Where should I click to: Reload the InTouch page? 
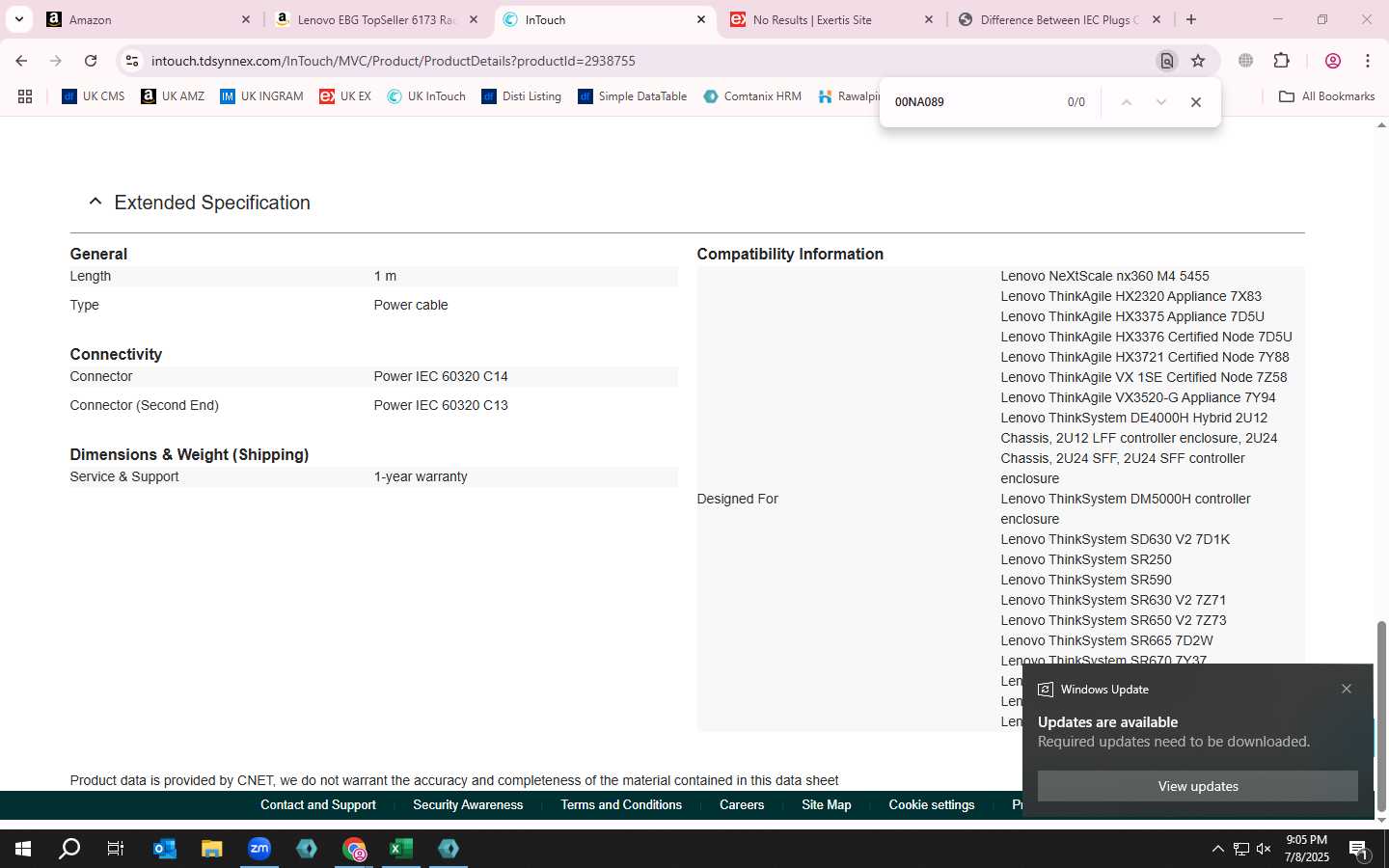pos(91,61)
